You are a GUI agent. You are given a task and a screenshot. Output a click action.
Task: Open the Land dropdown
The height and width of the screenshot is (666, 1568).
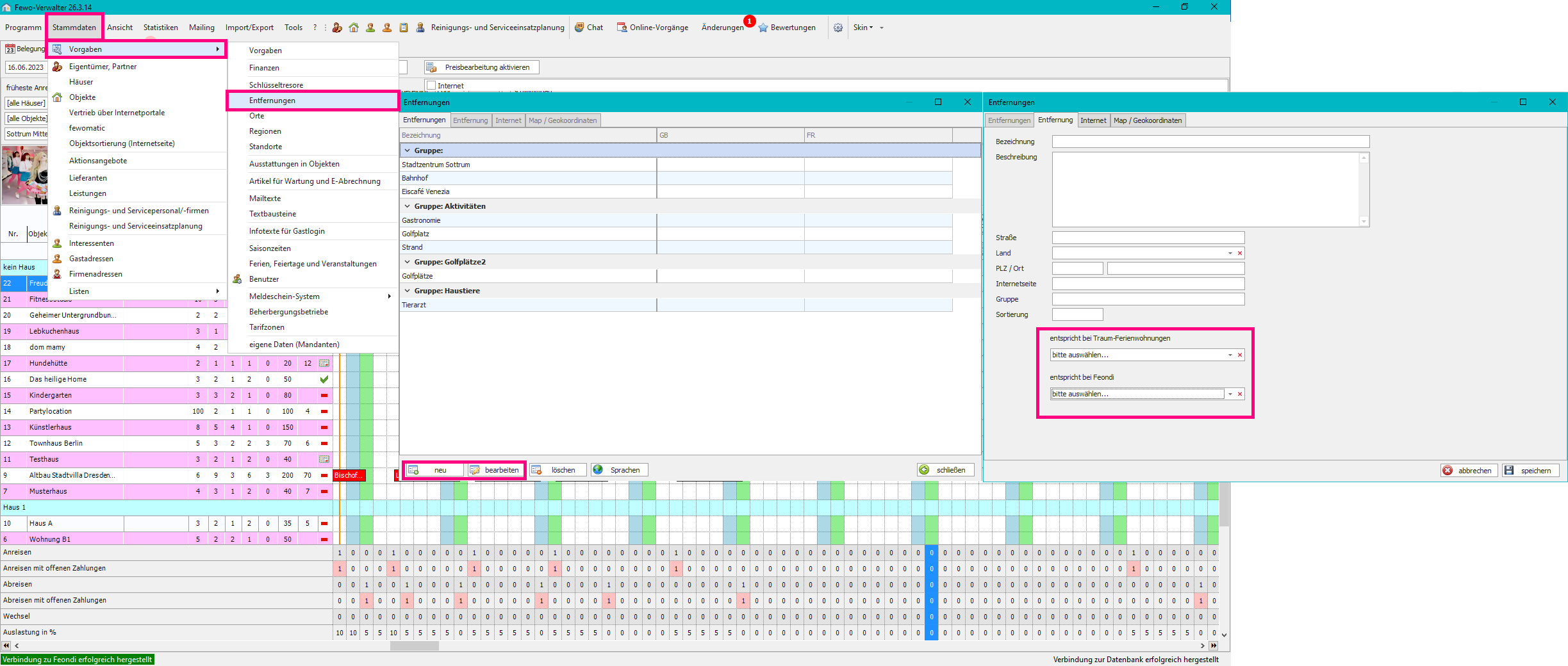pos(1230,254)
